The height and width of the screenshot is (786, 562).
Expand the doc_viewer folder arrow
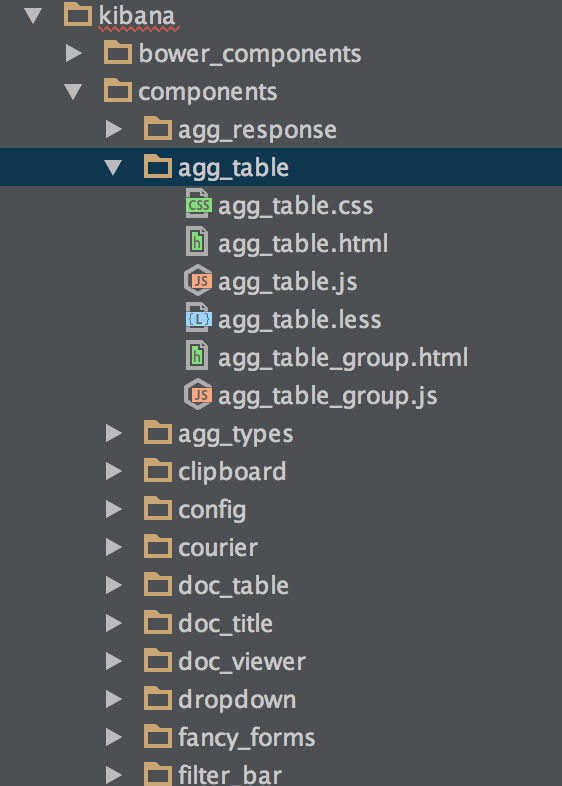(x=114, y=661)
